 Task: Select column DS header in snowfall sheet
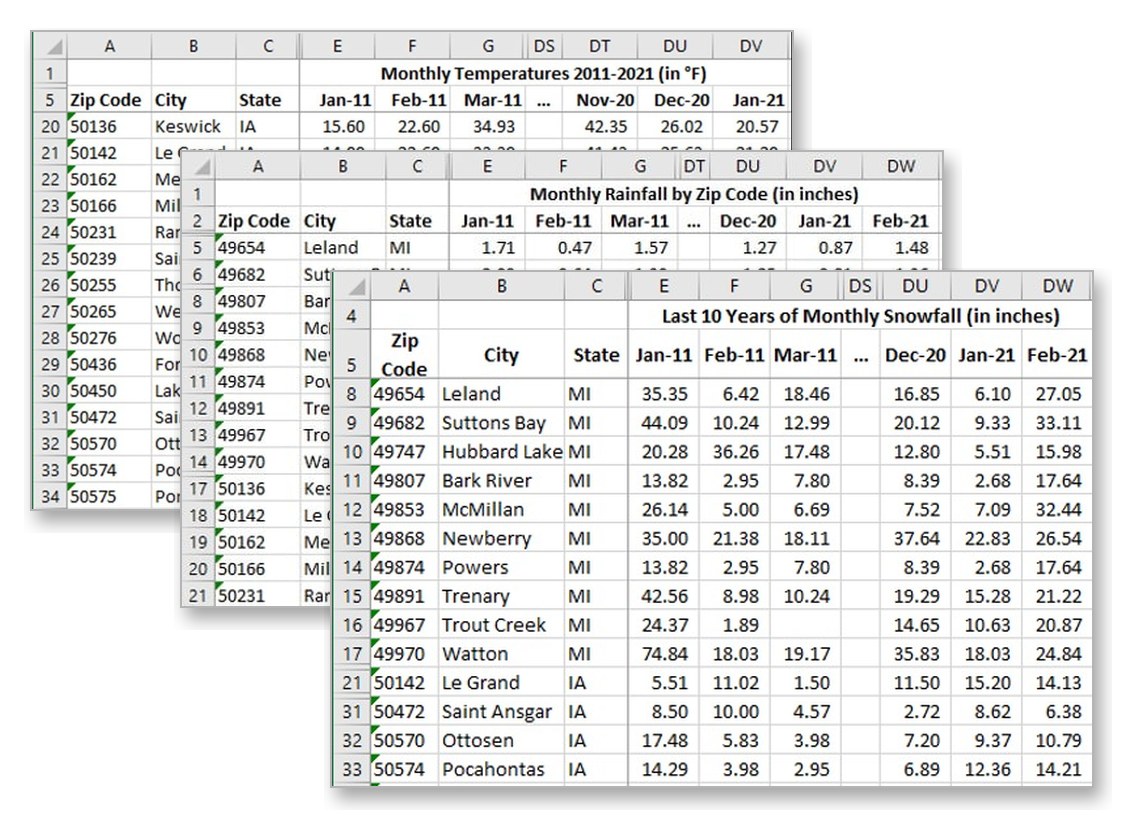coord(859,287)
